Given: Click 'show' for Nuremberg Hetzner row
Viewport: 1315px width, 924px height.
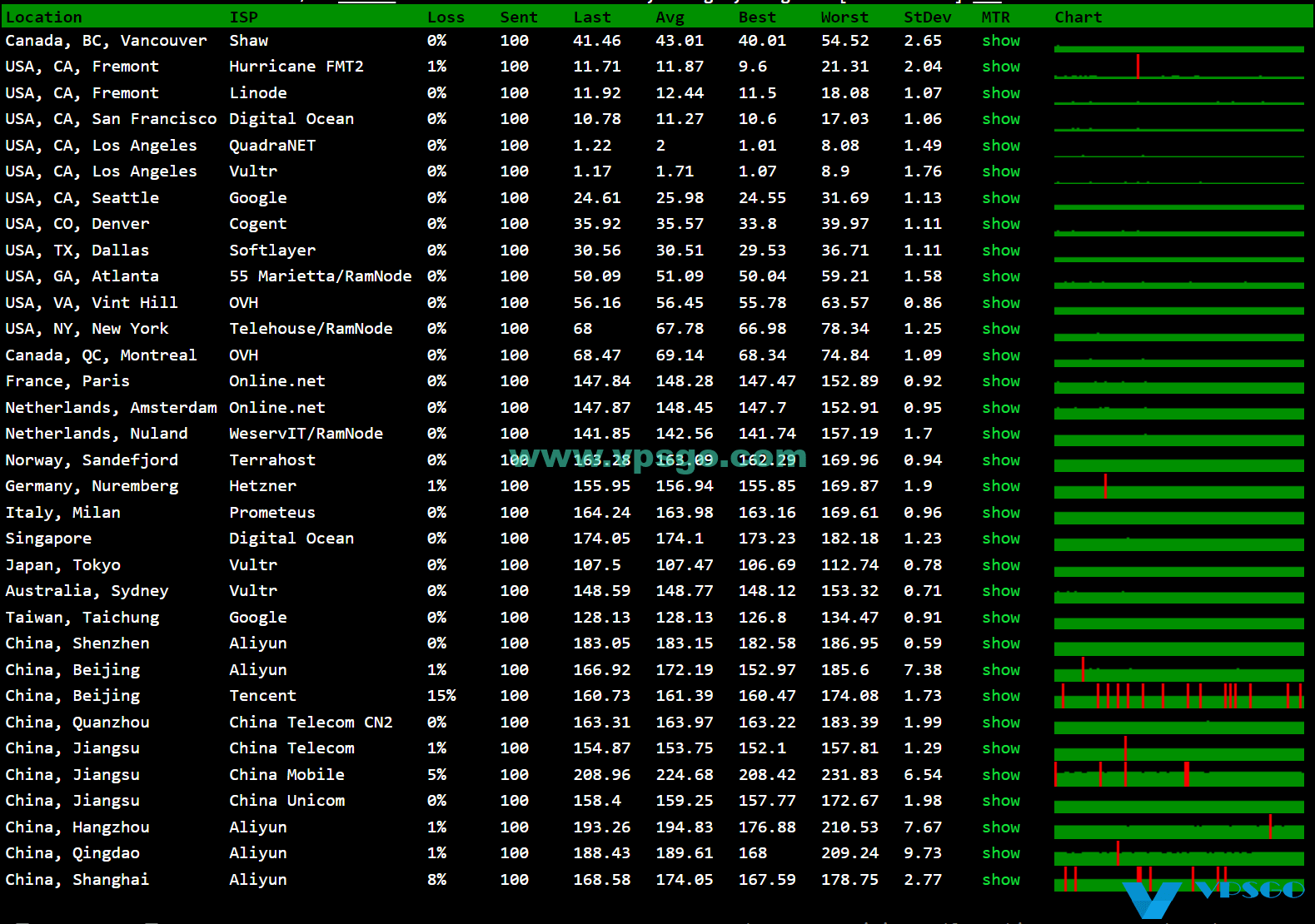Looking at the screenshot, I should click(x=1000, y=486).
